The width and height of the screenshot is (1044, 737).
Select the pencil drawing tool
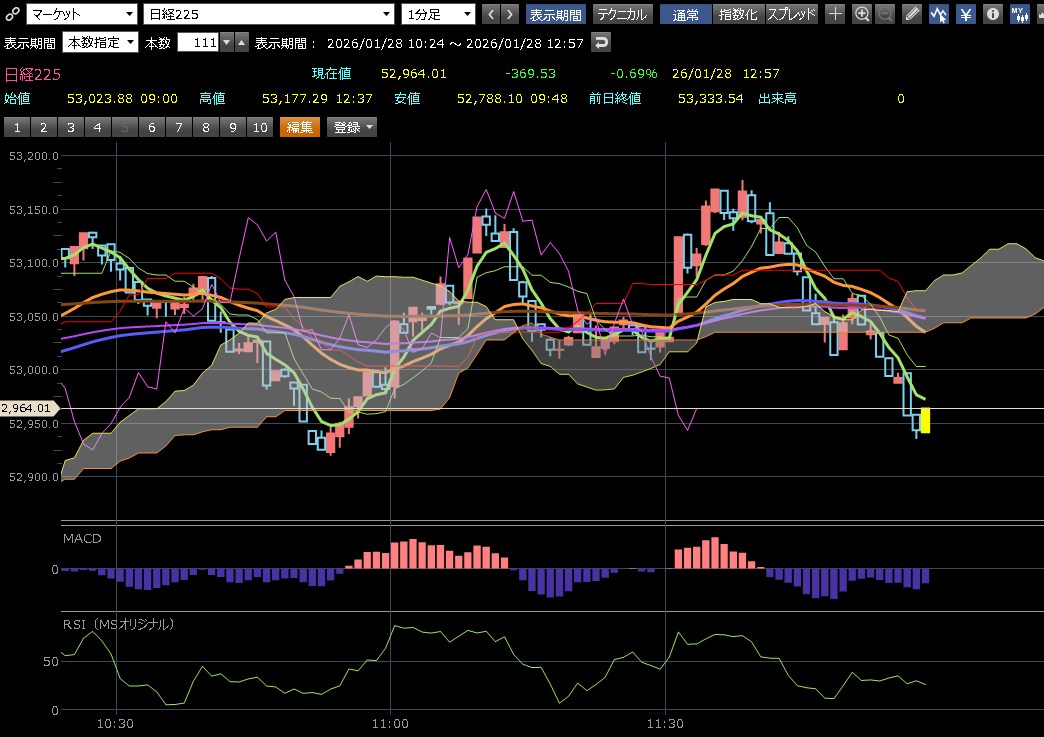[x=912, y=14]
